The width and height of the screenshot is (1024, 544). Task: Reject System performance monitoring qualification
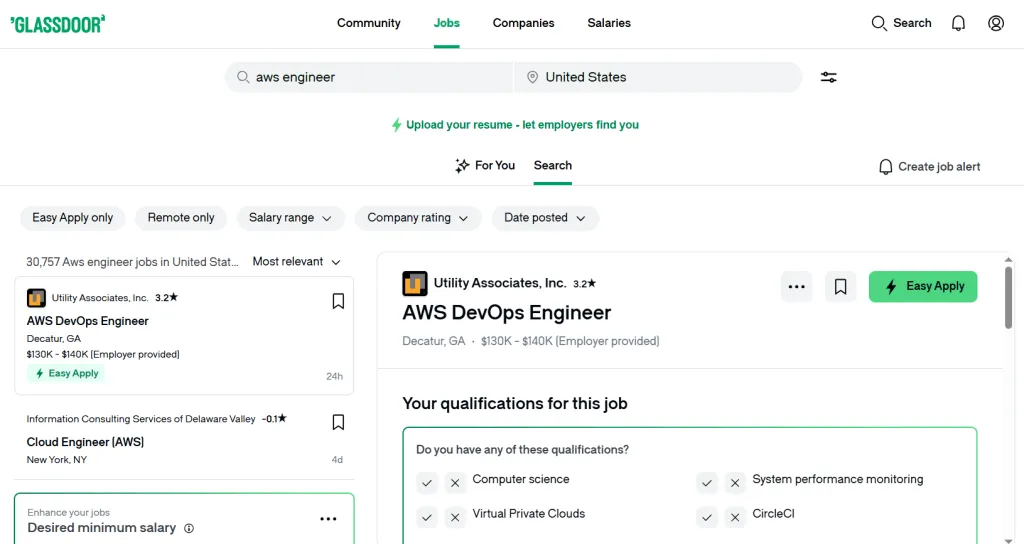point(735,483)
